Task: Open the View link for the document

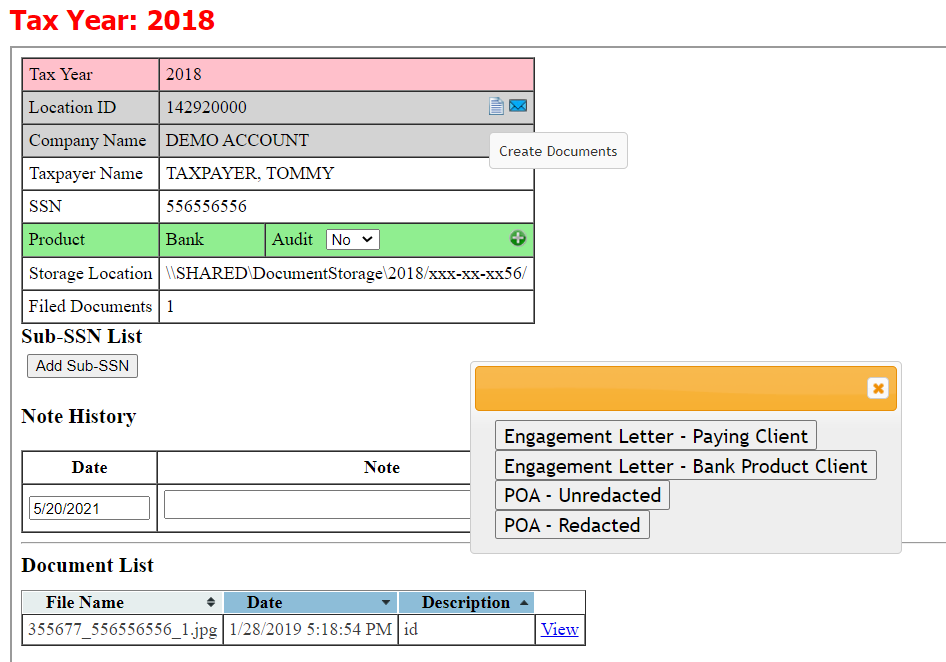Action: pos(560,629)
